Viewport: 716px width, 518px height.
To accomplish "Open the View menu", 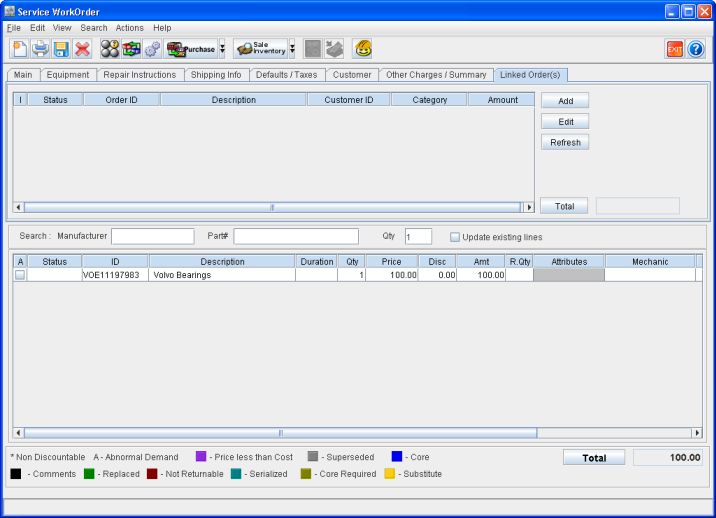I will (62, 28).
